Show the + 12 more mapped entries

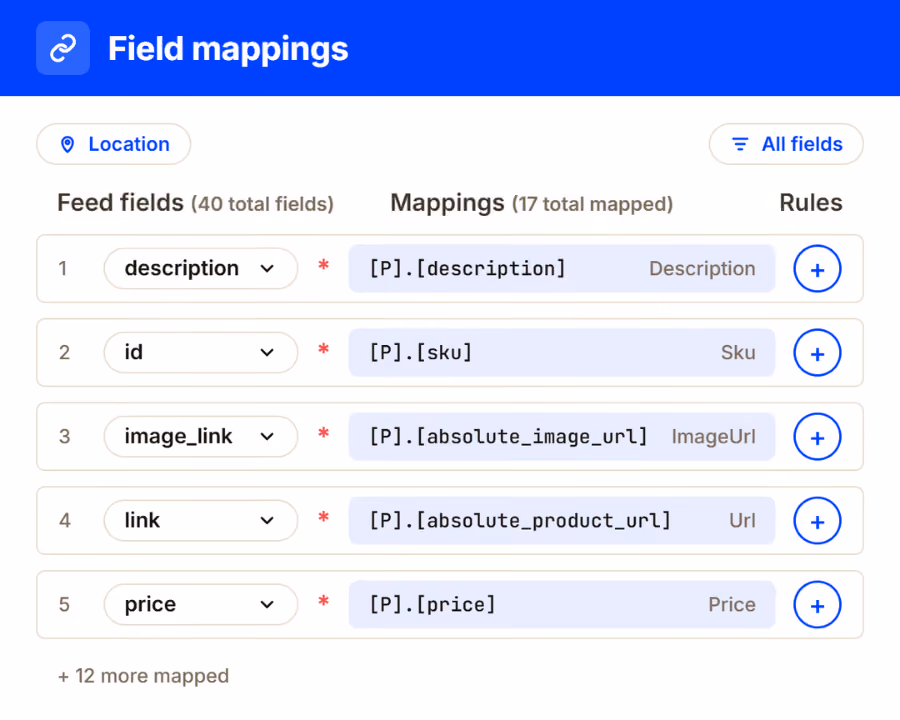pyautogui.click(x=143, y=676)
